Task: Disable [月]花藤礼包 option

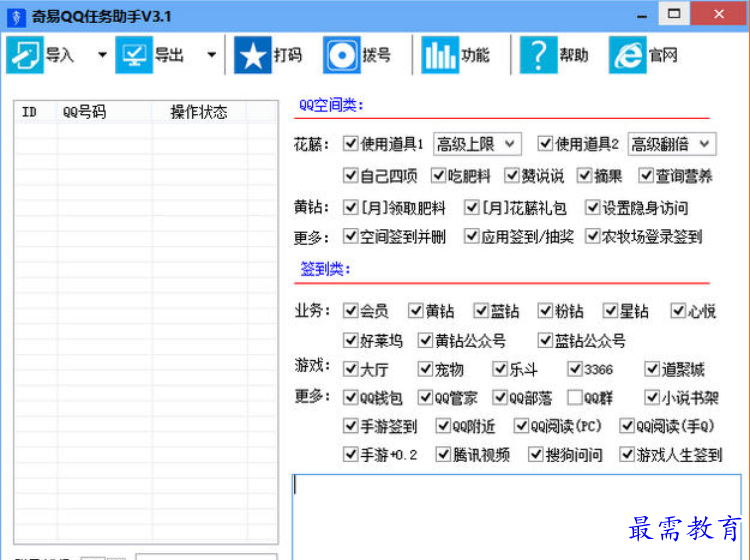Action: 472,208
